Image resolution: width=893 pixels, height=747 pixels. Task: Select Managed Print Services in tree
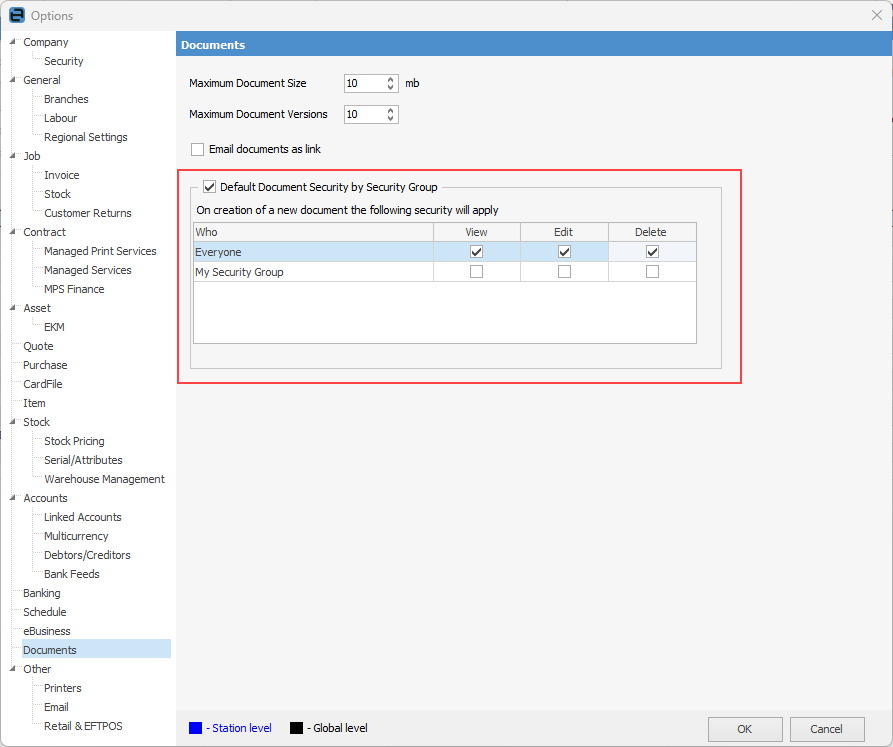click(x=100, y=251)
